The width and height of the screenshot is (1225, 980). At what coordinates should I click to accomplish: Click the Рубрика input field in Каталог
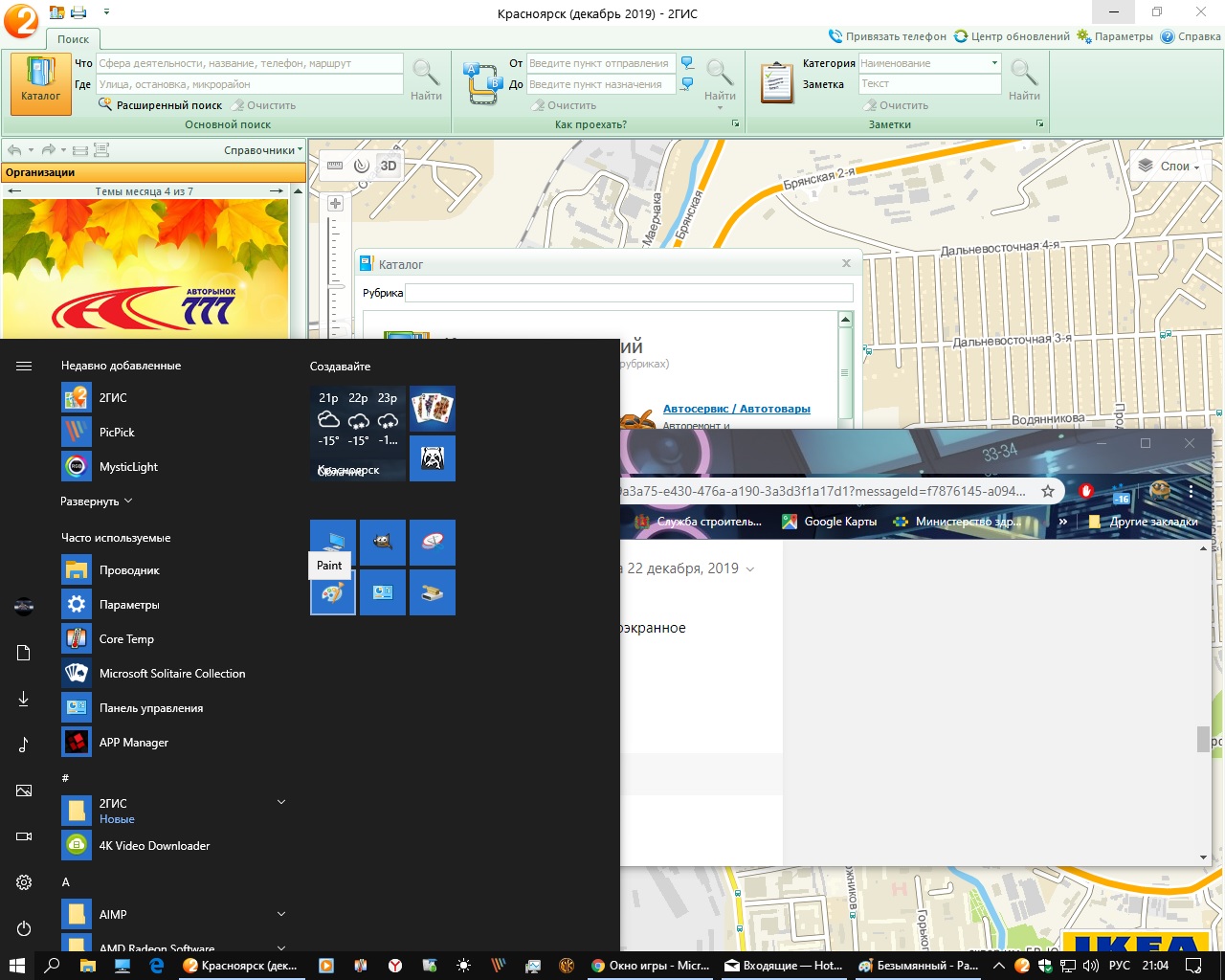coord(629,293)
